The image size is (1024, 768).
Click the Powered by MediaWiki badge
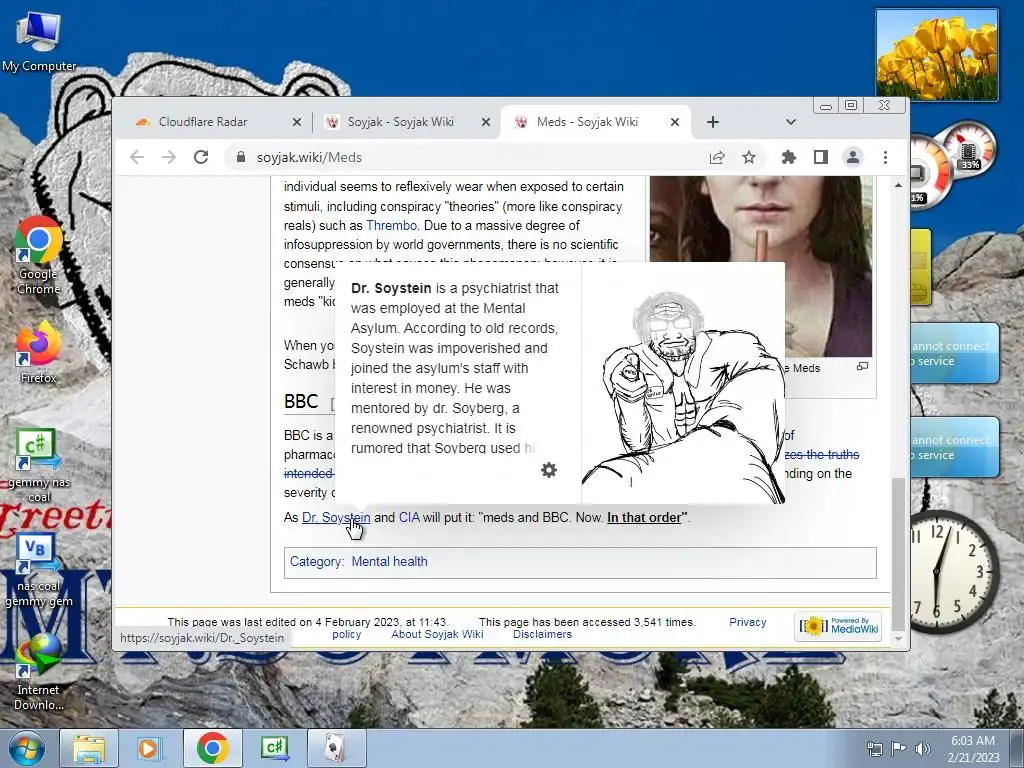click(839, 627)
